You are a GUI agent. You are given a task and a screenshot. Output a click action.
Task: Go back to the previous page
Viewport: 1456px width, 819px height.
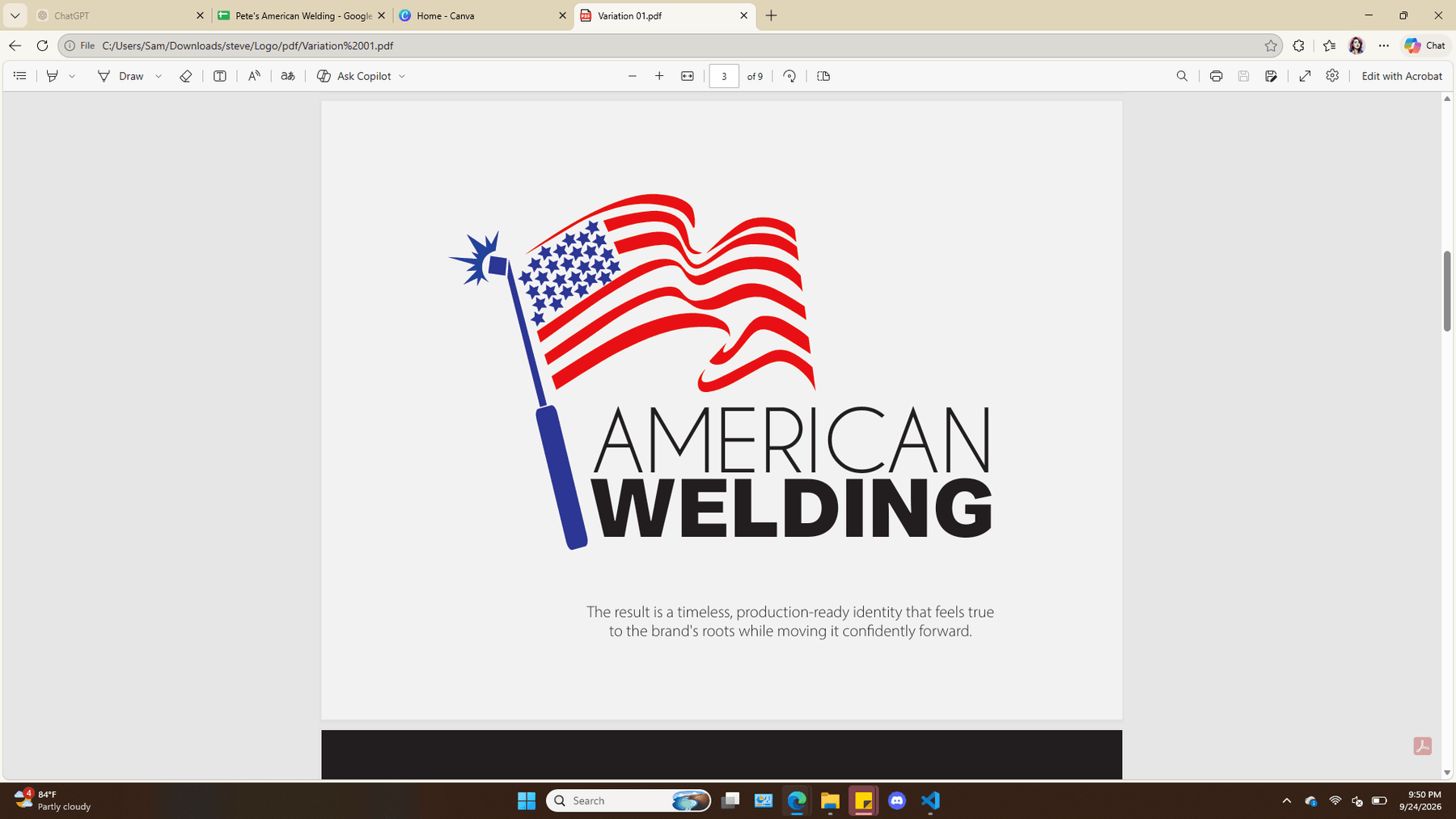[15, 45]
